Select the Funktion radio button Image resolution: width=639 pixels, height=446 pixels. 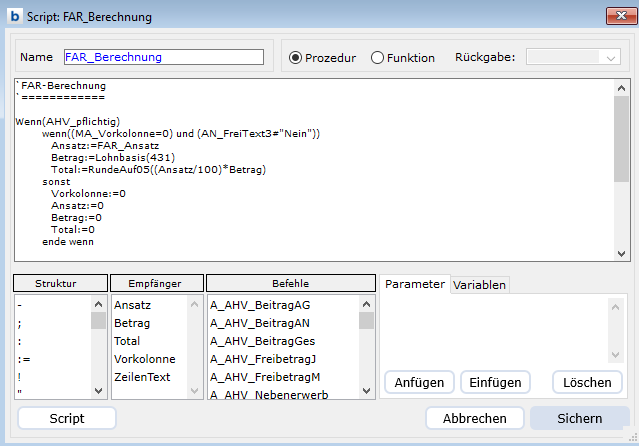(x=377, y=58)
